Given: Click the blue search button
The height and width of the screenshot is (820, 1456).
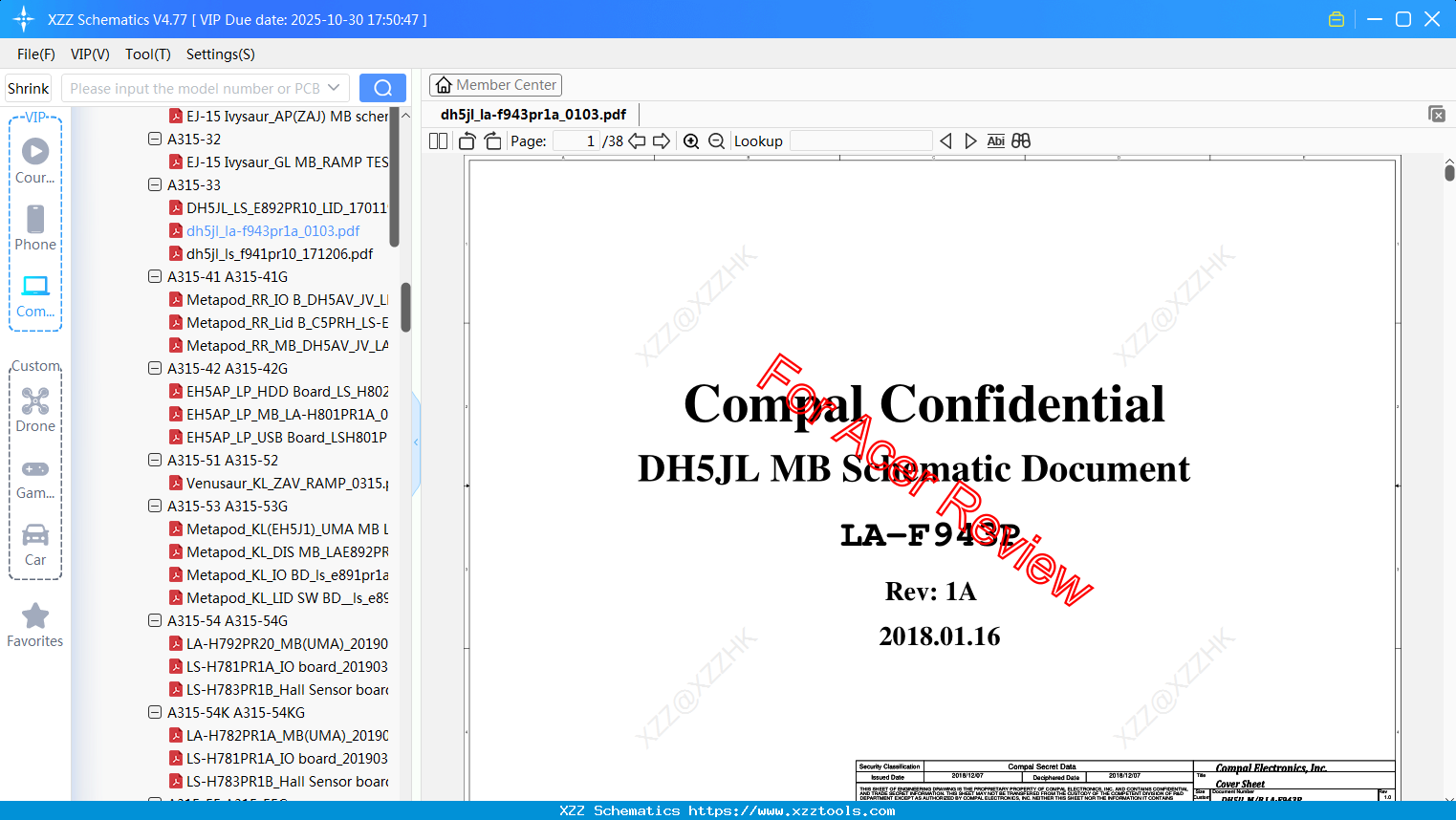Looking at the screenshot, I should click(382, 88).
